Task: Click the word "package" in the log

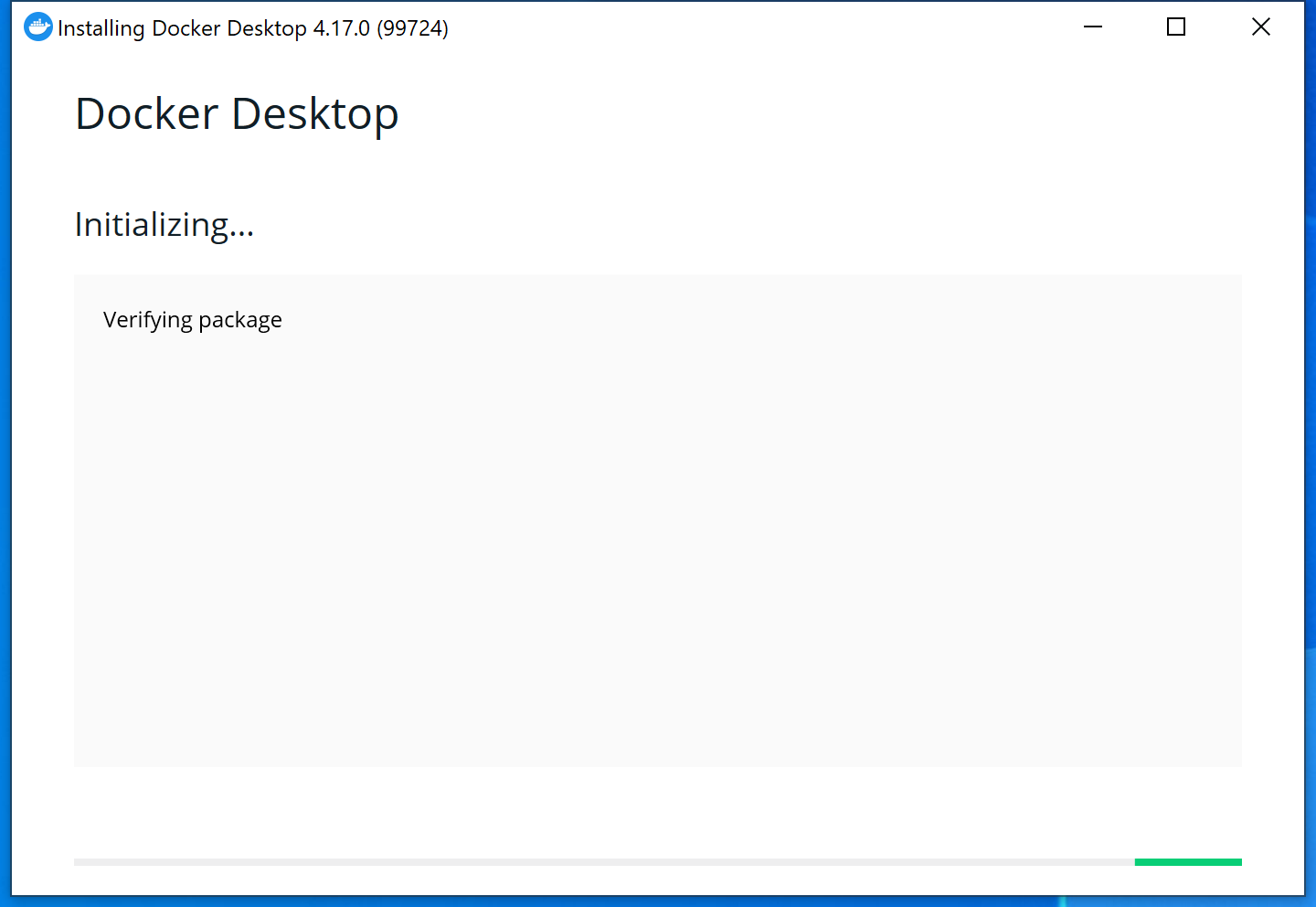Action: coord(240,321)
